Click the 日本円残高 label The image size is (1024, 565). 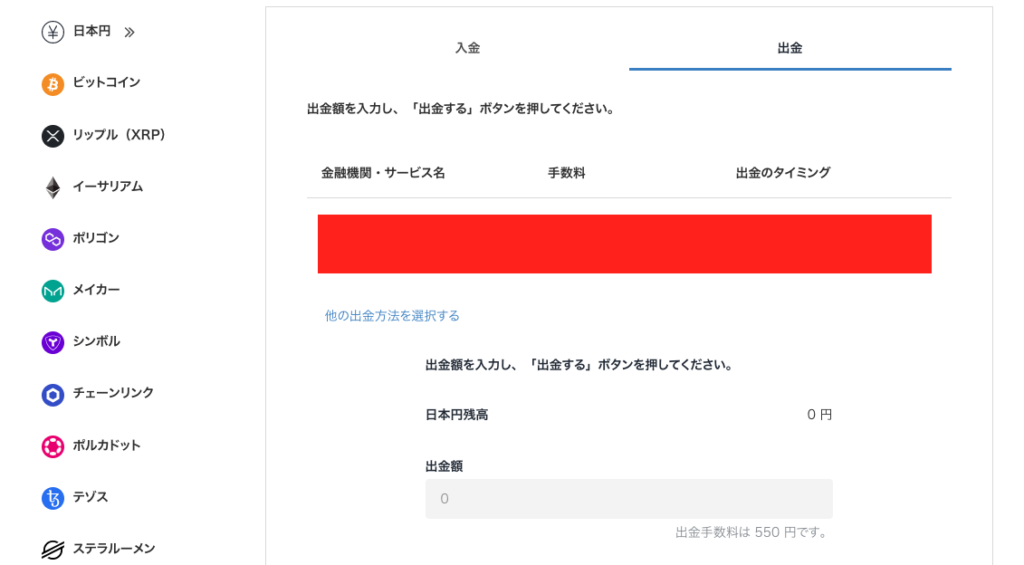456,415
